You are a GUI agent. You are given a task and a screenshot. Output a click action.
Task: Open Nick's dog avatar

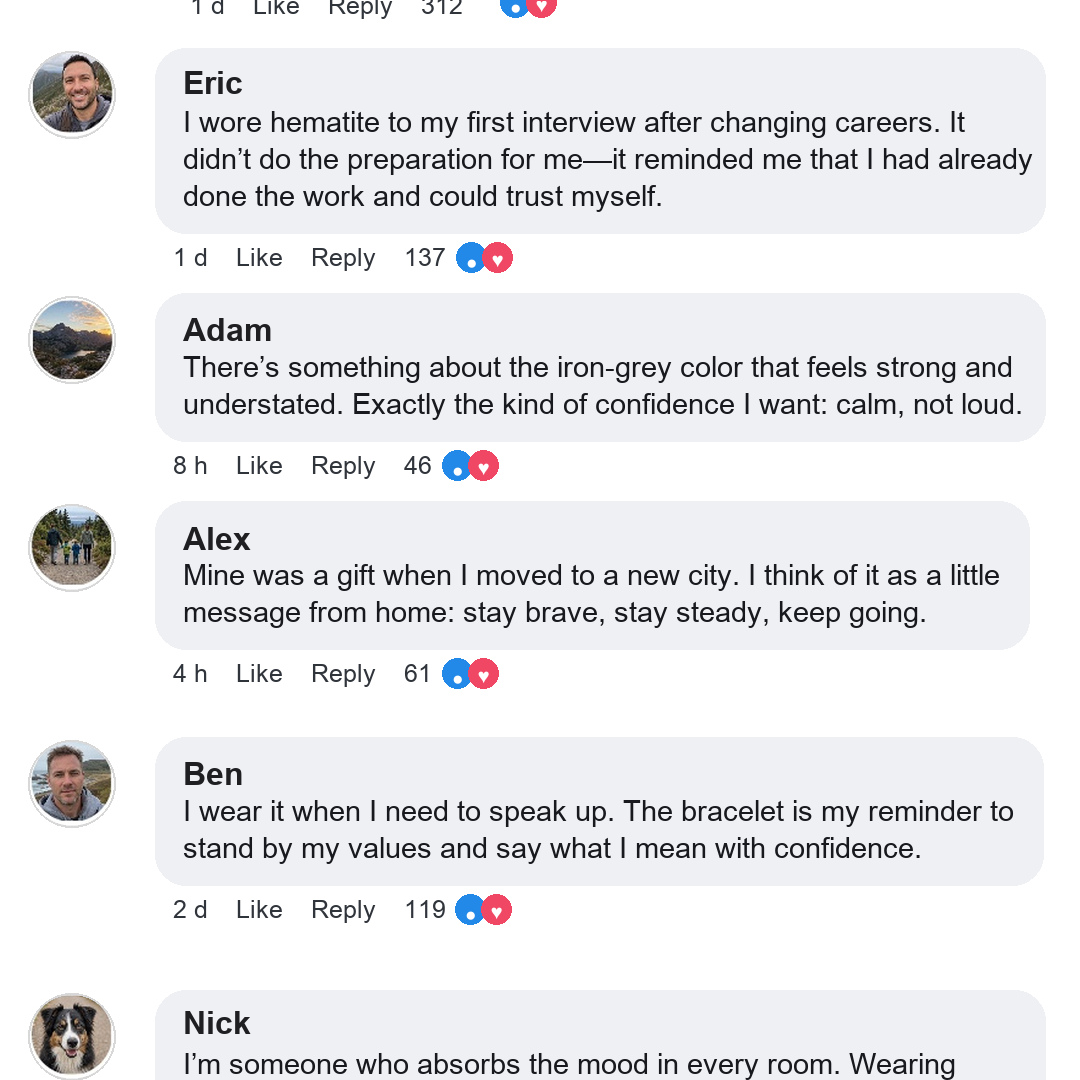tap(72, 1036)
